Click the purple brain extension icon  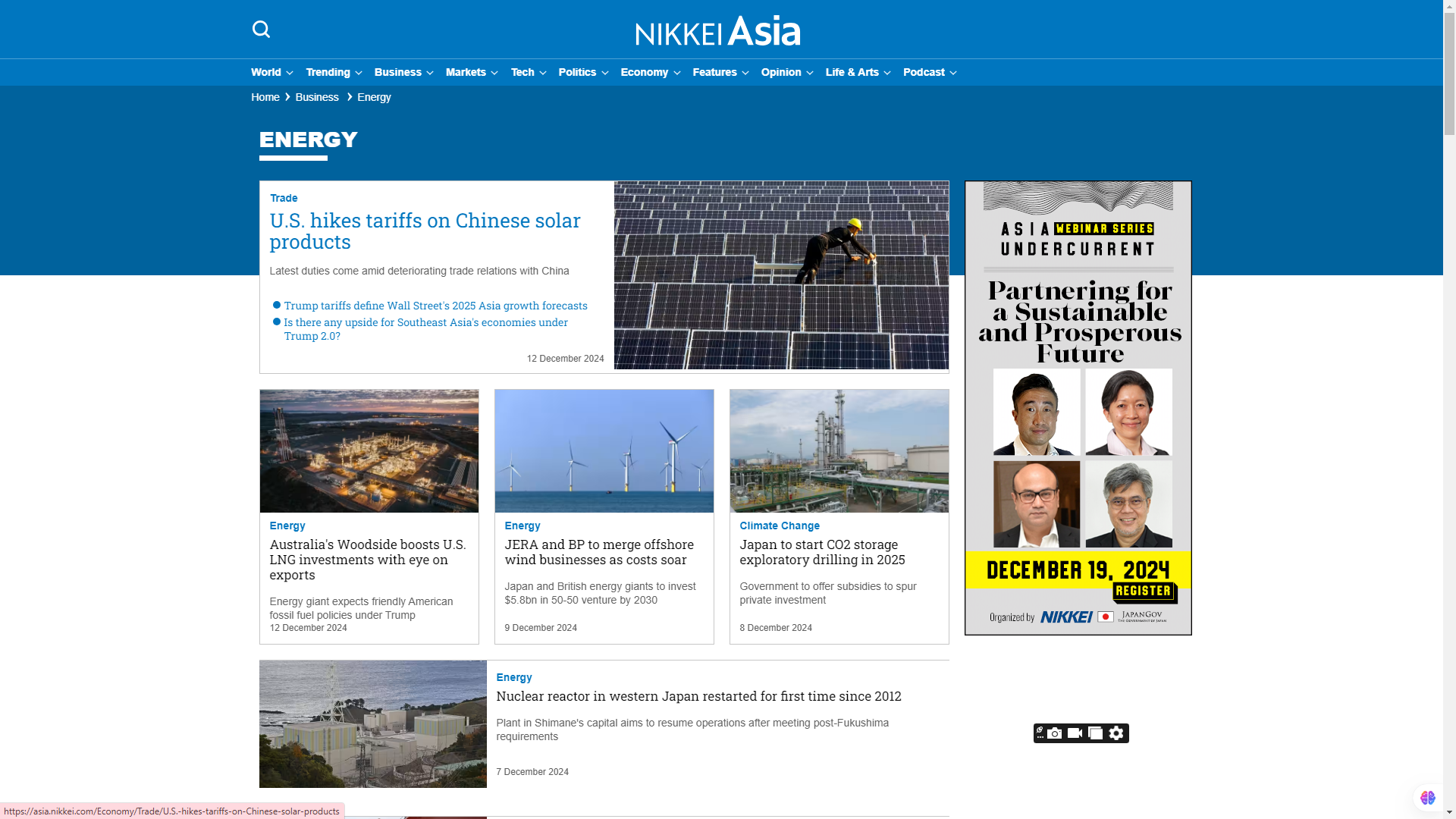click(x=1428, y=798)
